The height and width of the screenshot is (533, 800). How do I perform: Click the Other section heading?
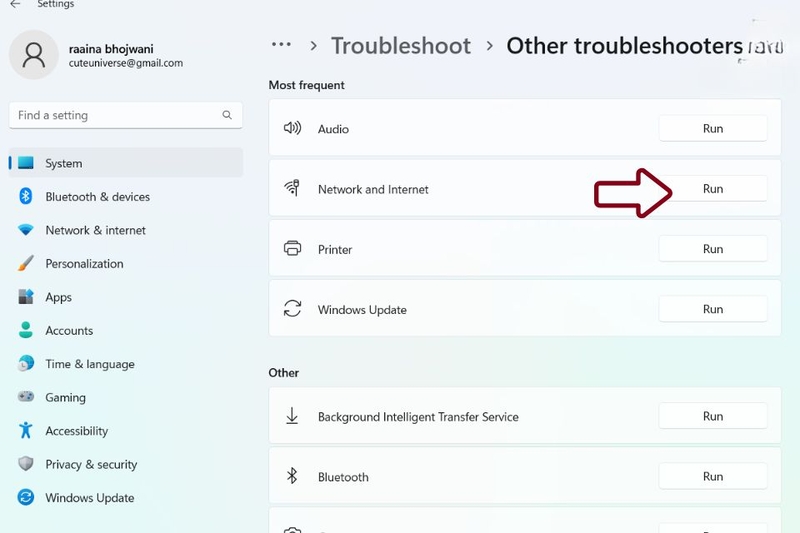(x=284, y=373)
